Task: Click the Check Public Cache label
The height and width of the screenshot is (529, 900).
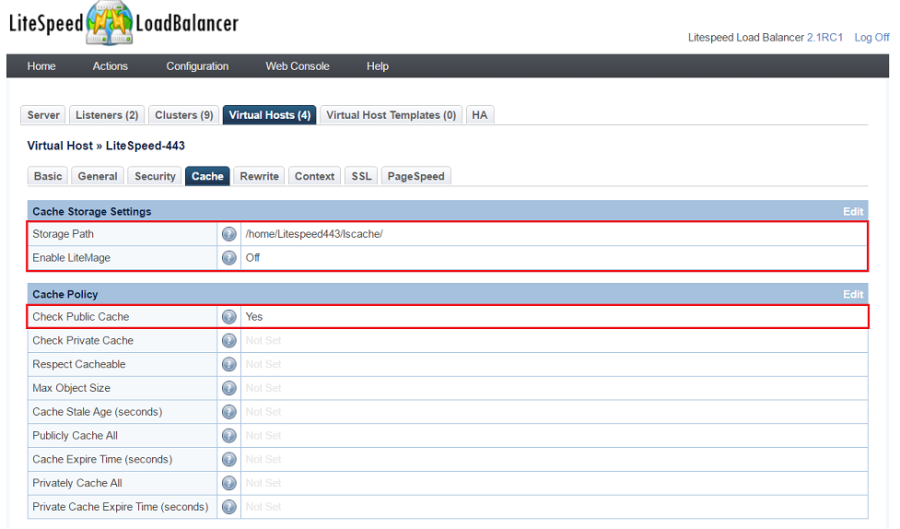Action: [80, 317]
